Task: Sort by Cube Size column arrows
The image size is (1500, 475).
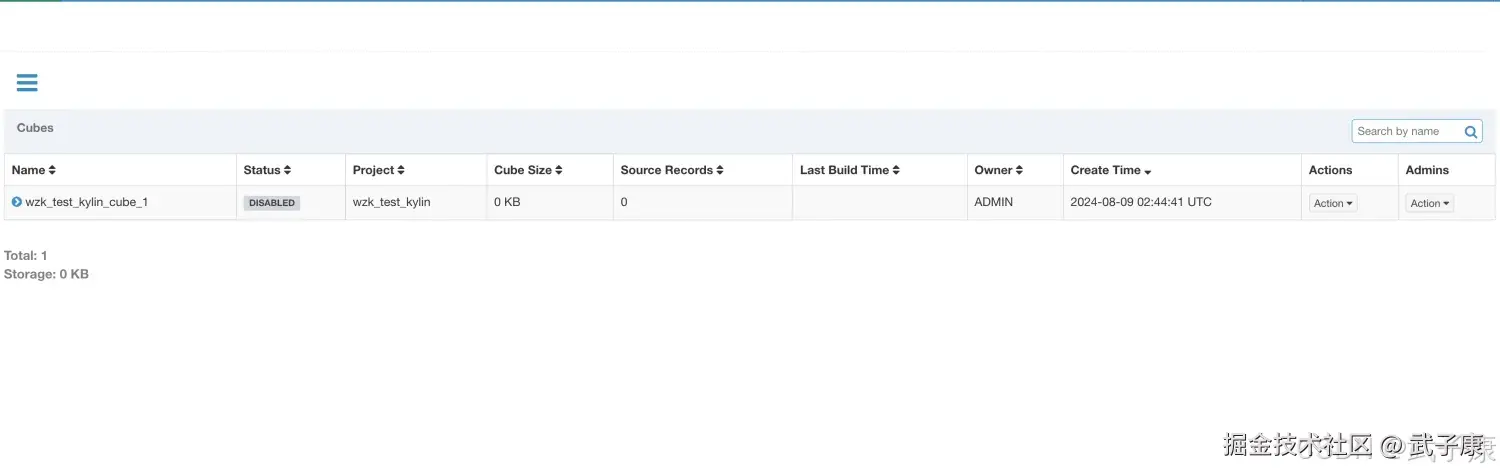Action: click(x=559, y=171)
